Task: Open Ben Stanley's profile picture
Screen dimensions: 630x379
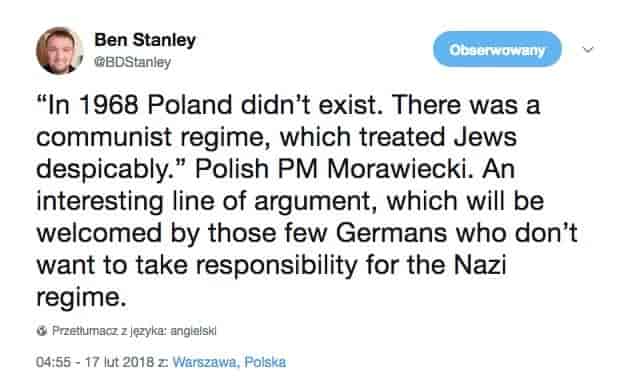Action: tap(59, 51)
